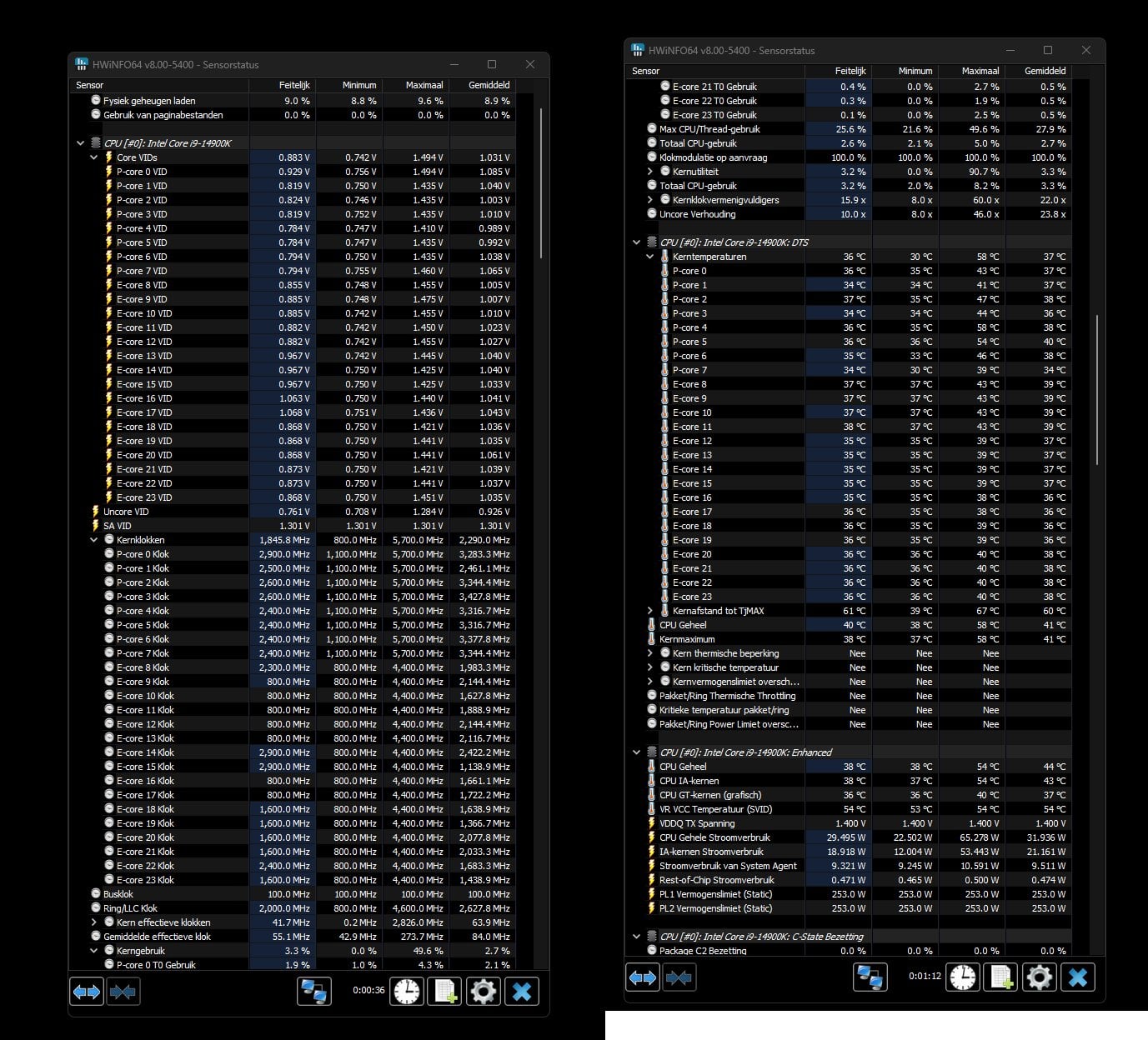Select the Gebruik van paginabestanden row
The width and height of the screenshot is (1148, 1040).
point(293,115)
